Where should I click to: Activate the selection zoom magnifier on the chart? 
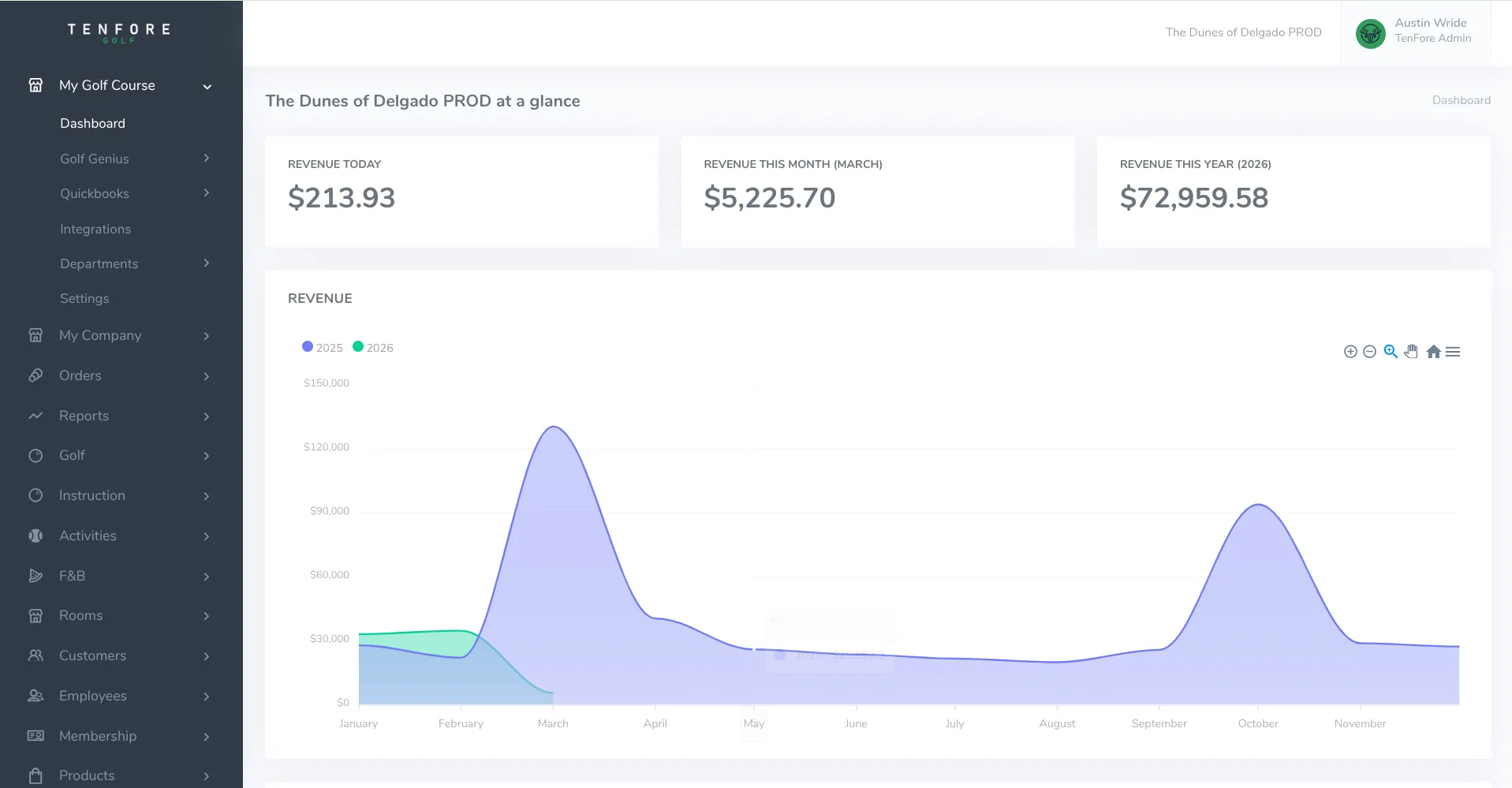coord(1391,352)
